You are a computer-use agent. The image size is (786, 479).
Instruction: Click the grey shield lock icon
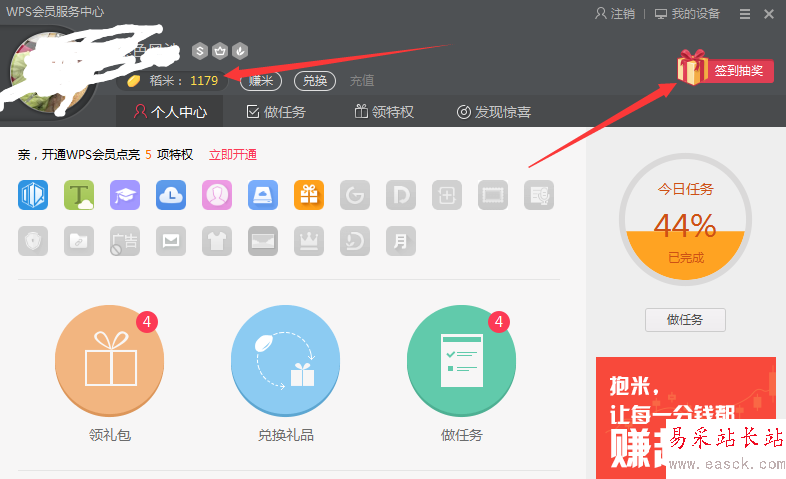[x=33, y=241]
